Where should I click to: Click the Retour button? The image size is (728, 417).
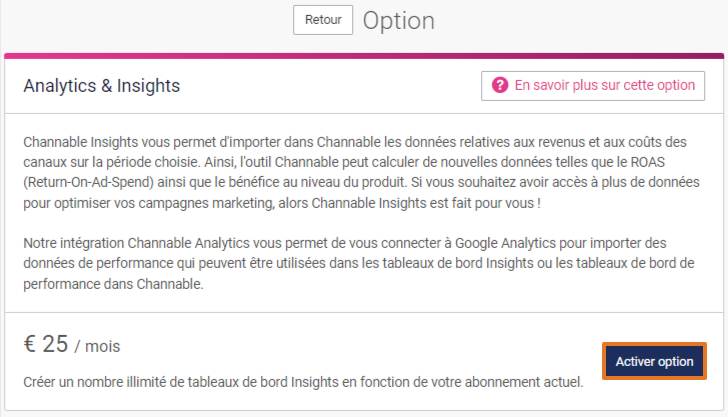[x=323, y=20]
